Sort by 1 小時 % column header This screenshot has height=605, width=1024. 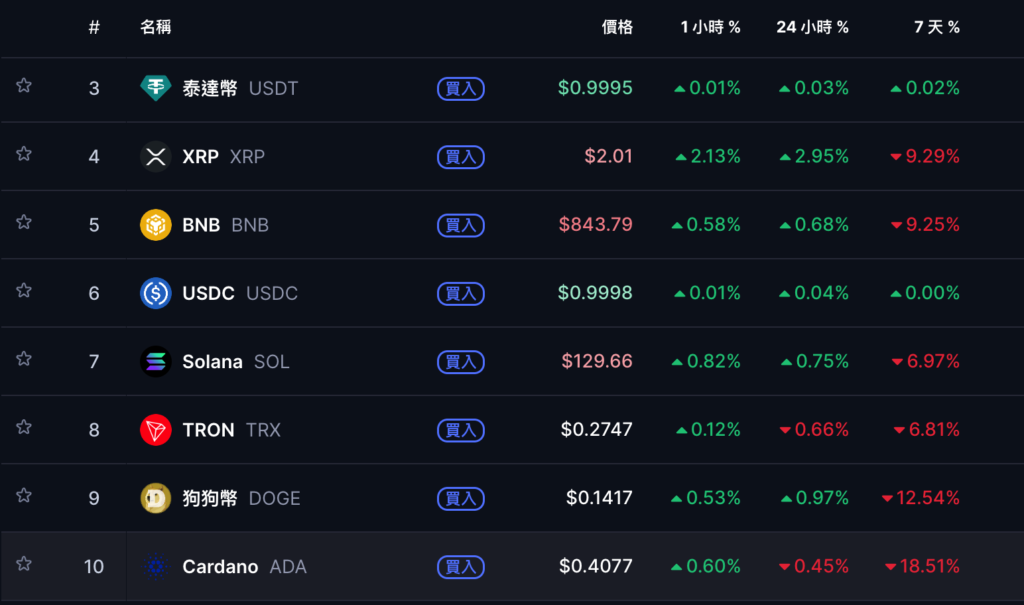(710, 27)
